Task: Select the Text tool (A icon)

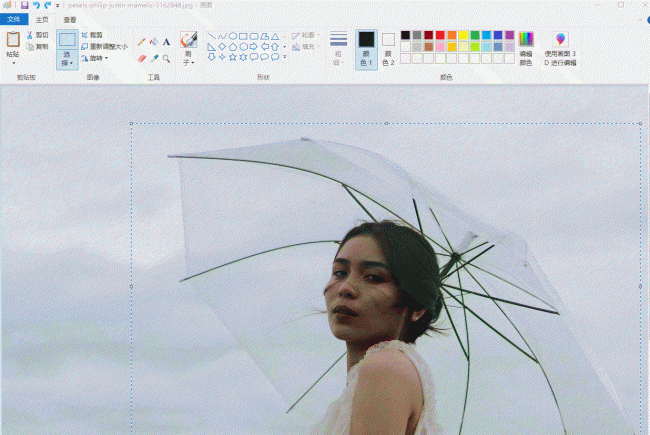Action: click(x=166, y=41)
